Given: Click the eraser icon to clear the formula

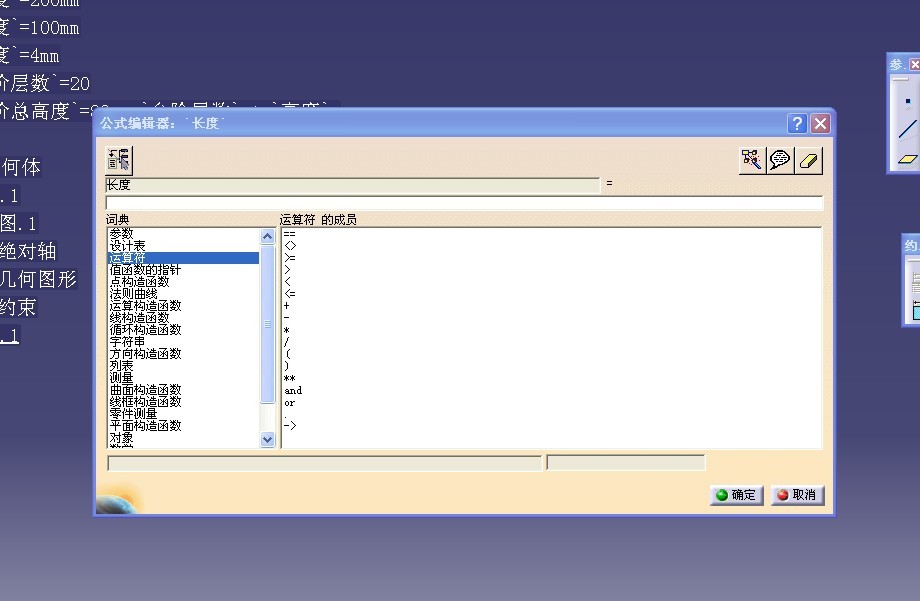Looking at the screenshot, I should [x=809, y=160].
